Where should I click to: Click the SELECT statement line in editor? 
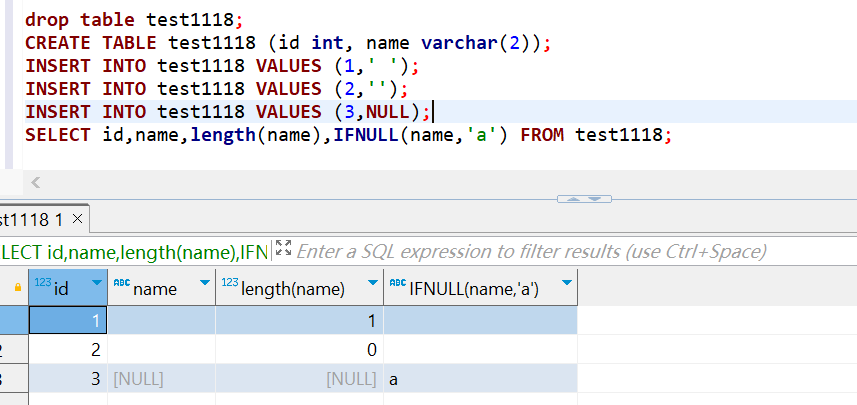(347, 135)
